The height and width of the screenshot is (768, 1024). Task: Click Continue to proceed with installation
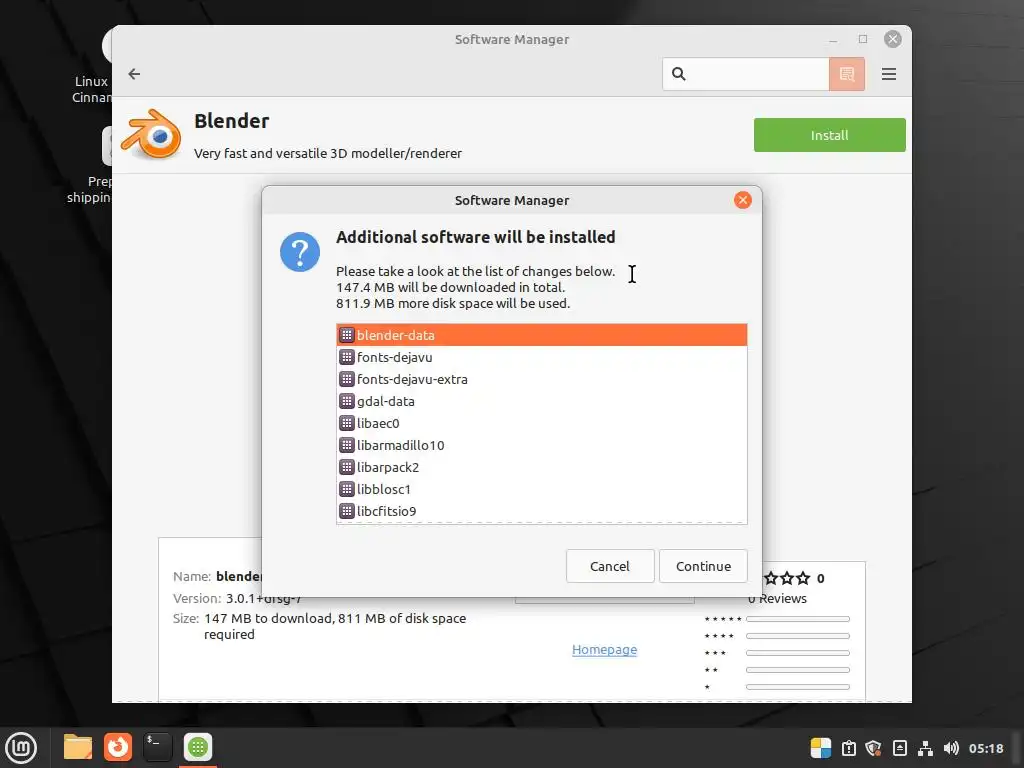click(703, 566)
